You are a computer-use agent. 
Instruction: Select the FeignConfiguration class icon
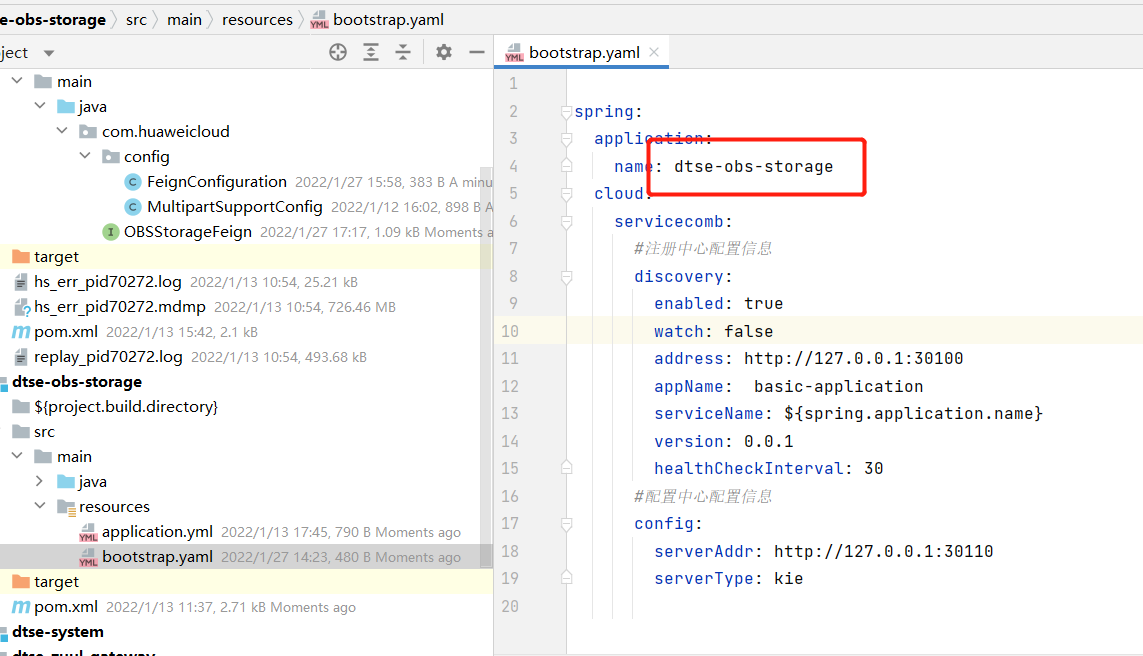point(133,182)
